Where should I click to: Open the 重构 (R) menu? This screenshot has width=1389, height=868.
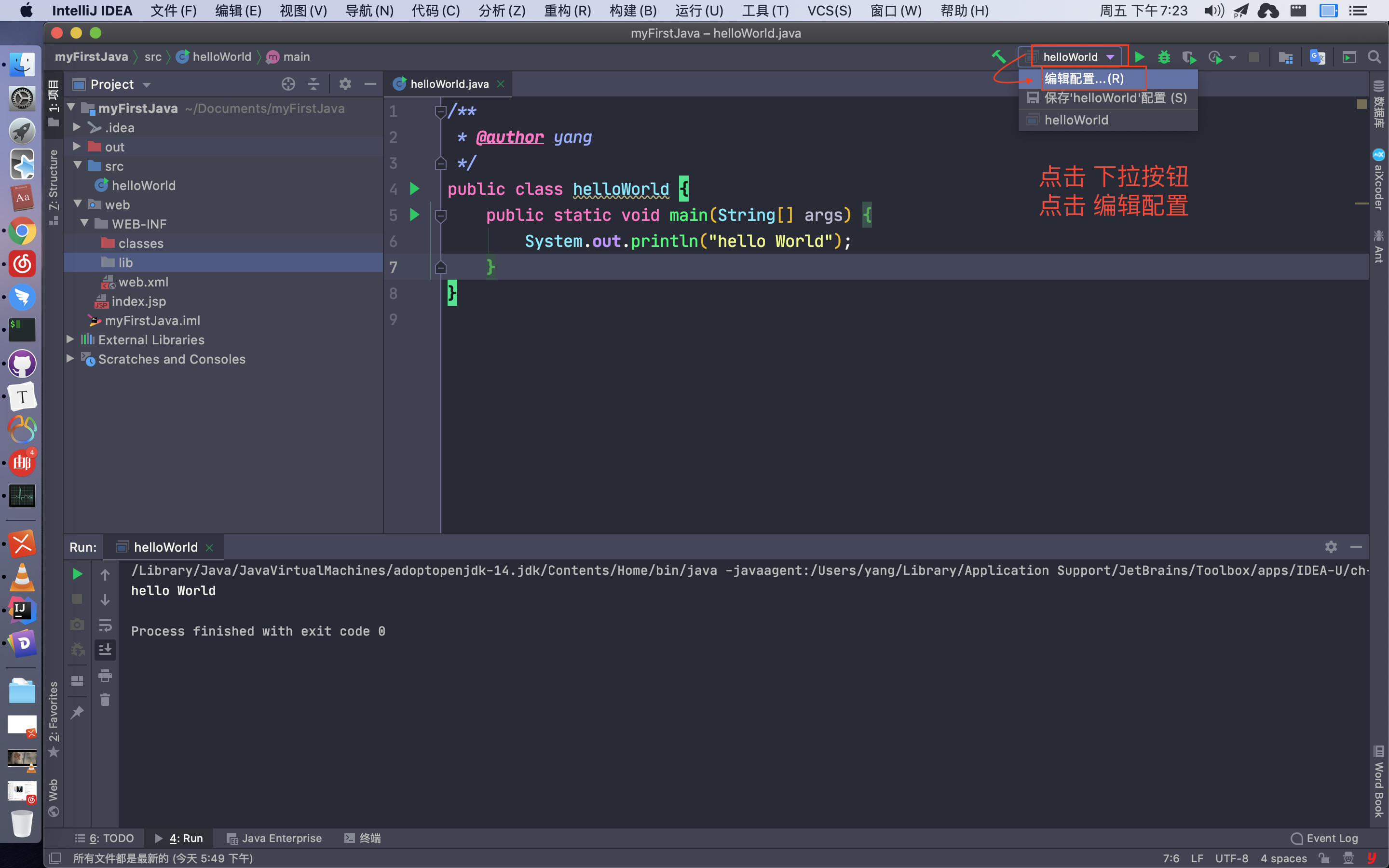[x=567, y=10]
